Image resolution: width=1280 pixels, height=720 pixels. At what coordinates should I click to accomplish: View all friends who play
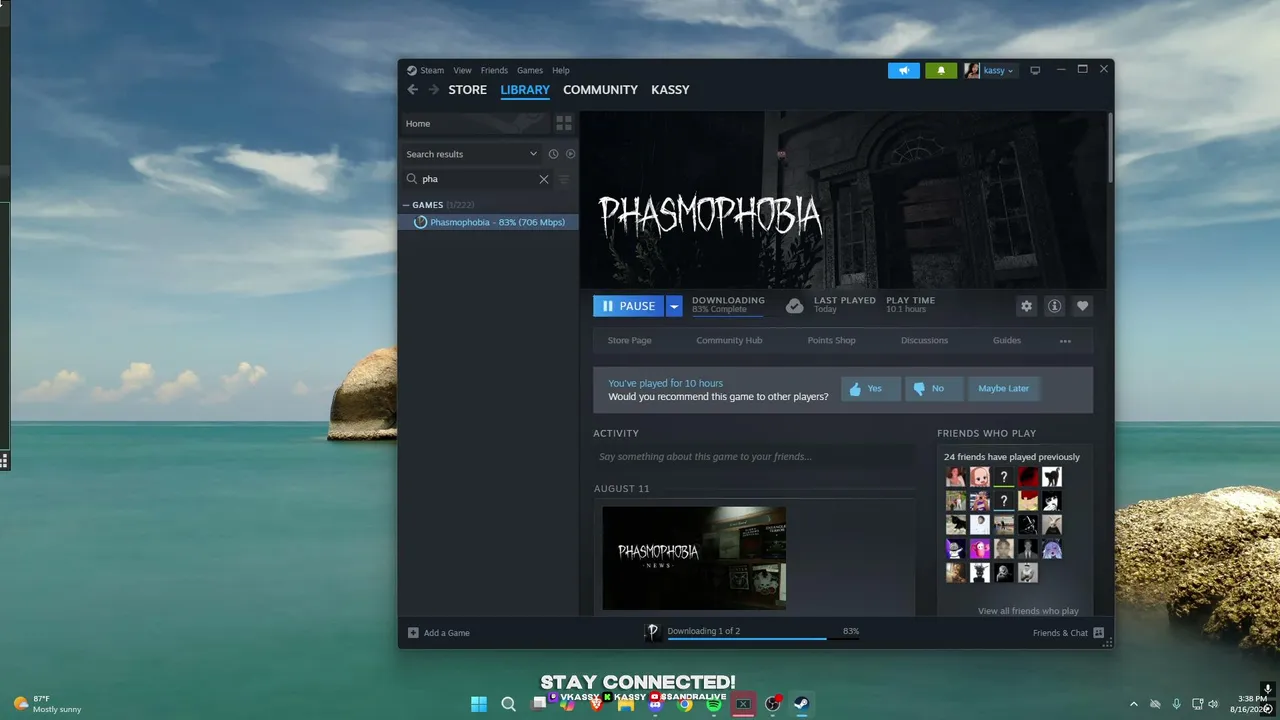(x=1028, y=611)
